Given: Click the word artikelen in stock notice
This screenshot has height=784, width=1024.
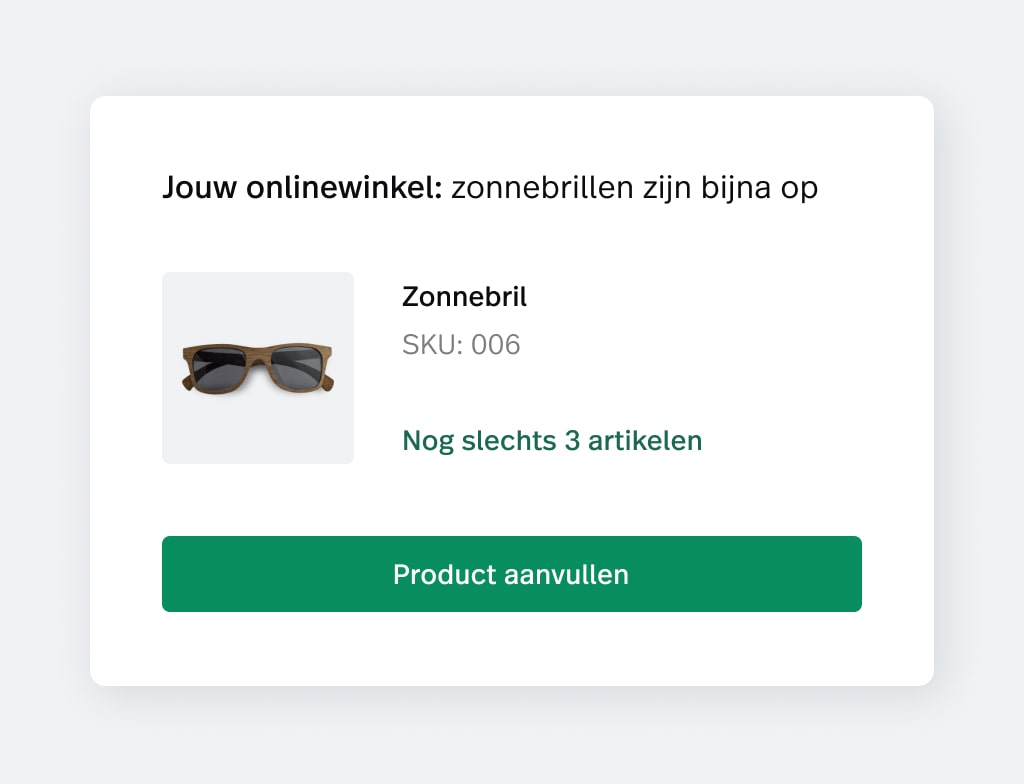Looking at the screenshot, I should coord(645,440).
